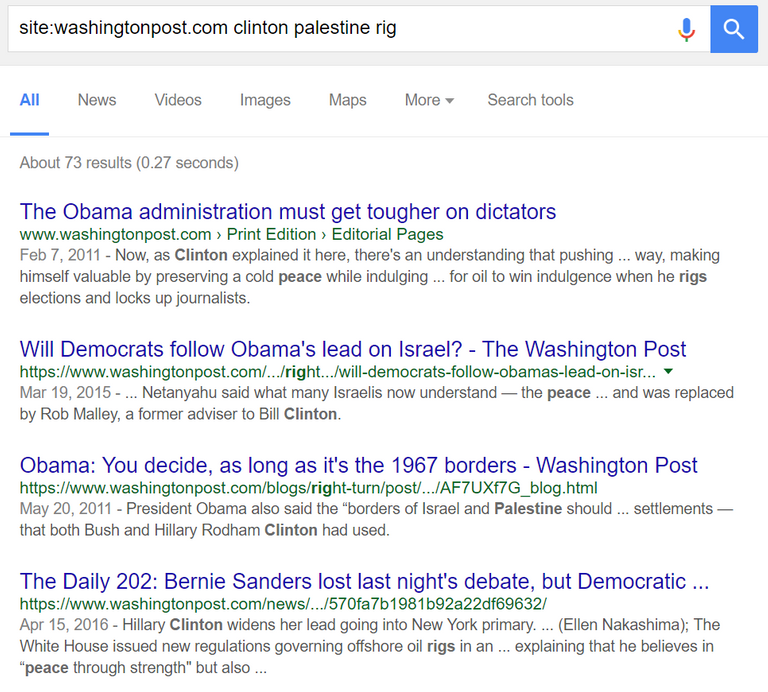Open 'Will Democrats follow Obama's lead on Israel' link
The height and width of the screenshot is (692, 768).
click(353, 349)
